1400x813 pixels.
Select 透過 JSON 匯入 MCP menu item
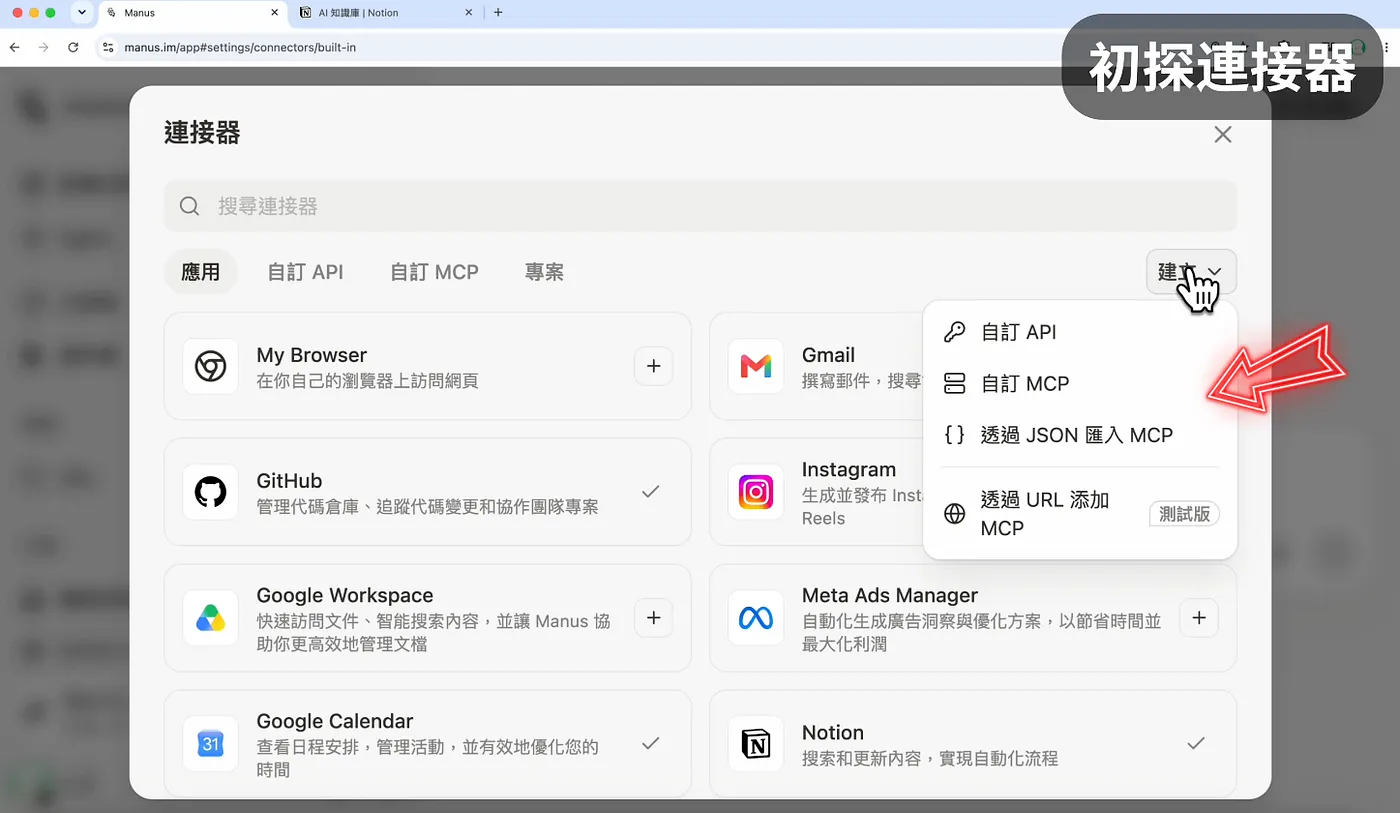tap(1080, 435)
